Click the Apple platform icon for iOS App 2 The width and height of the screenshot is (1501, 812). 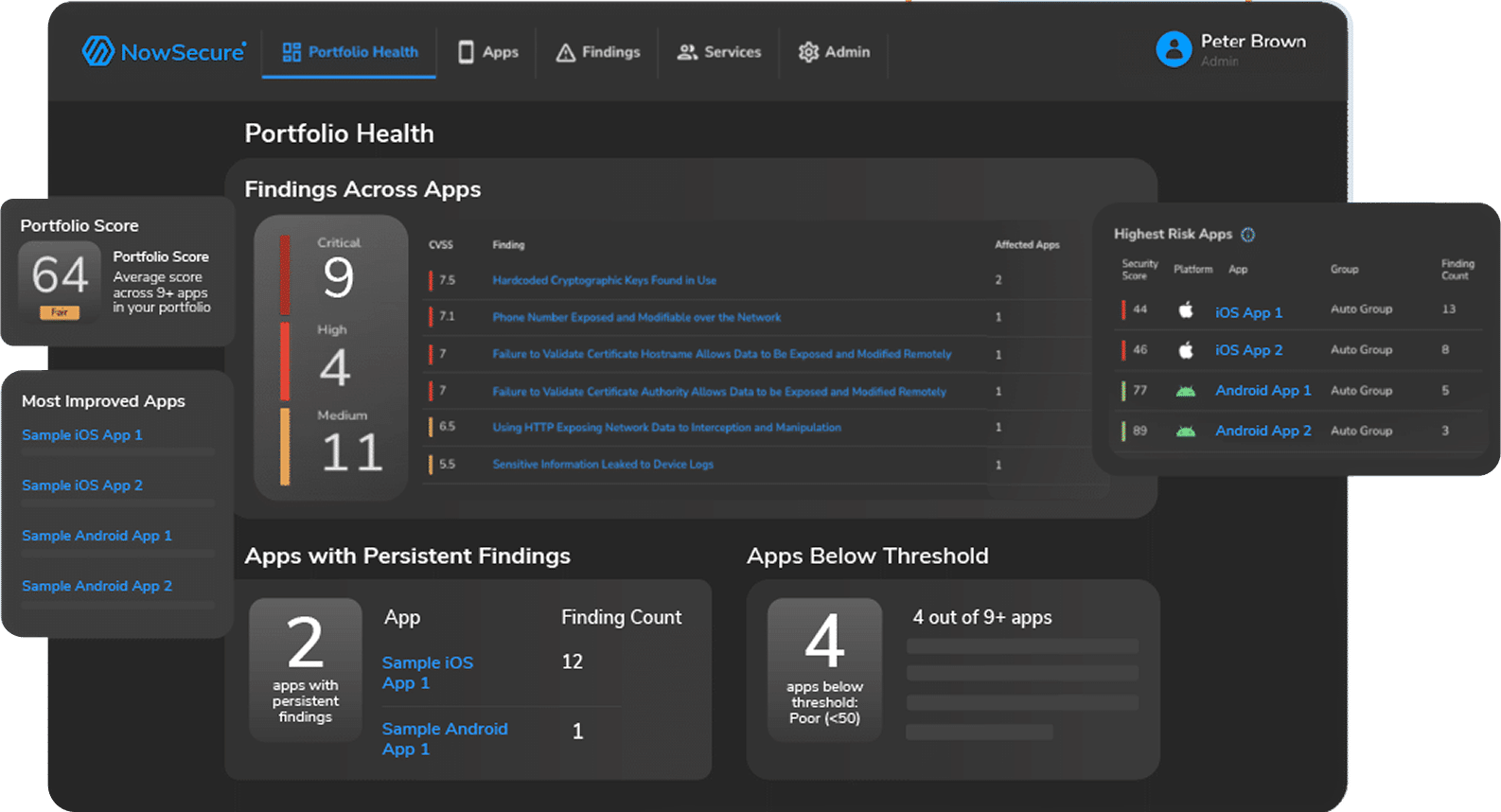tap(1186, 350)
